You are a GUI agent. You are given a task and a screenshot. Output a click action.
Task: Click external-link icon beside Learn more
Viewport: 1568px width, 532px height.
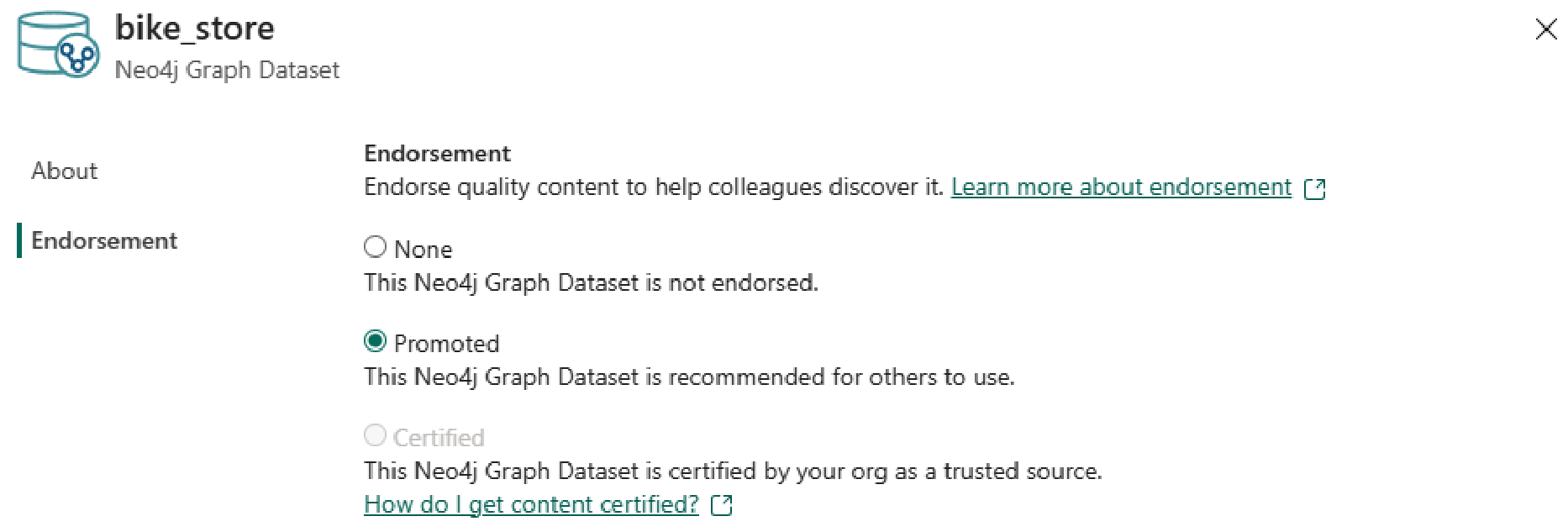tap(1314, 188)
